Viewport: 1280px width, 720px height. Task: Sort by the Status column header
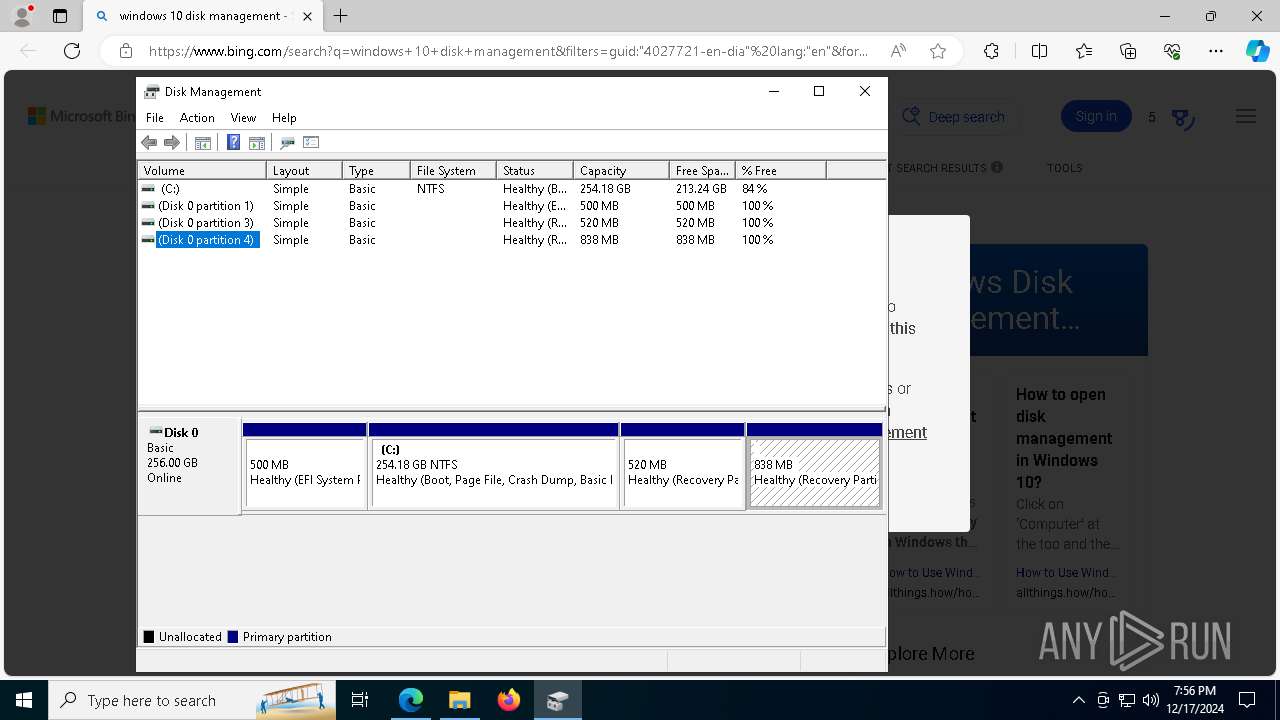click(535, 171)
